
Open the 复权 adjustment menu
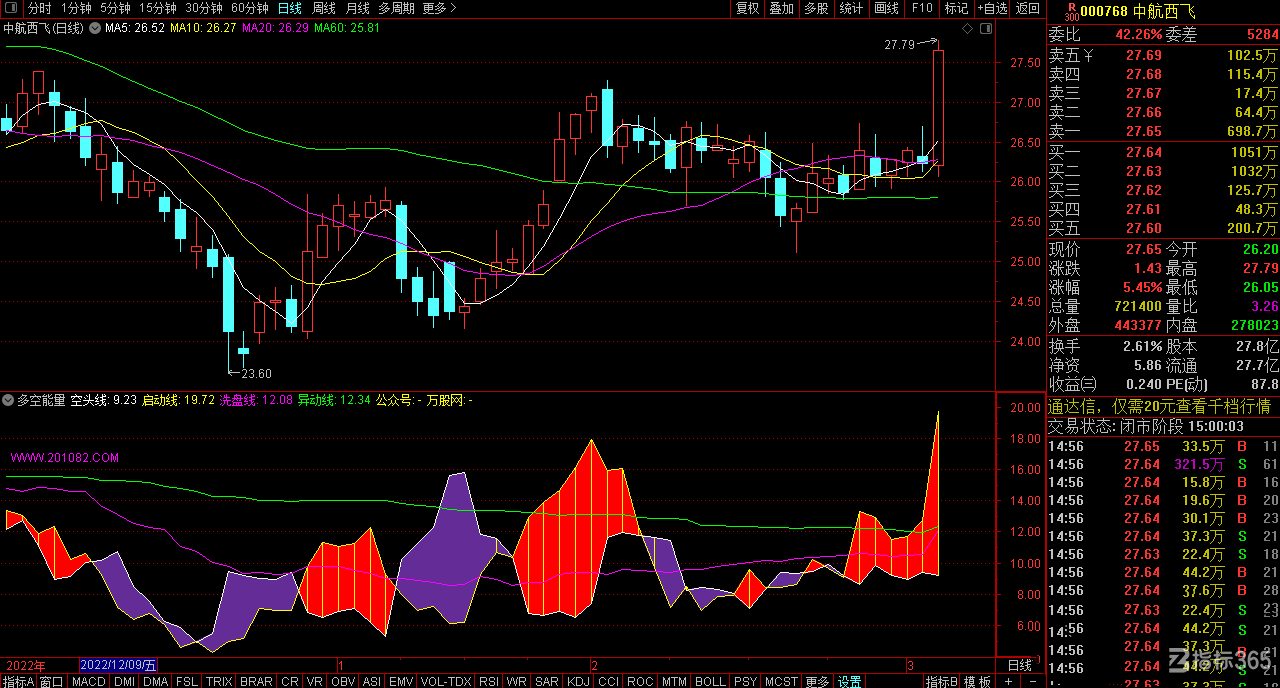747,8
